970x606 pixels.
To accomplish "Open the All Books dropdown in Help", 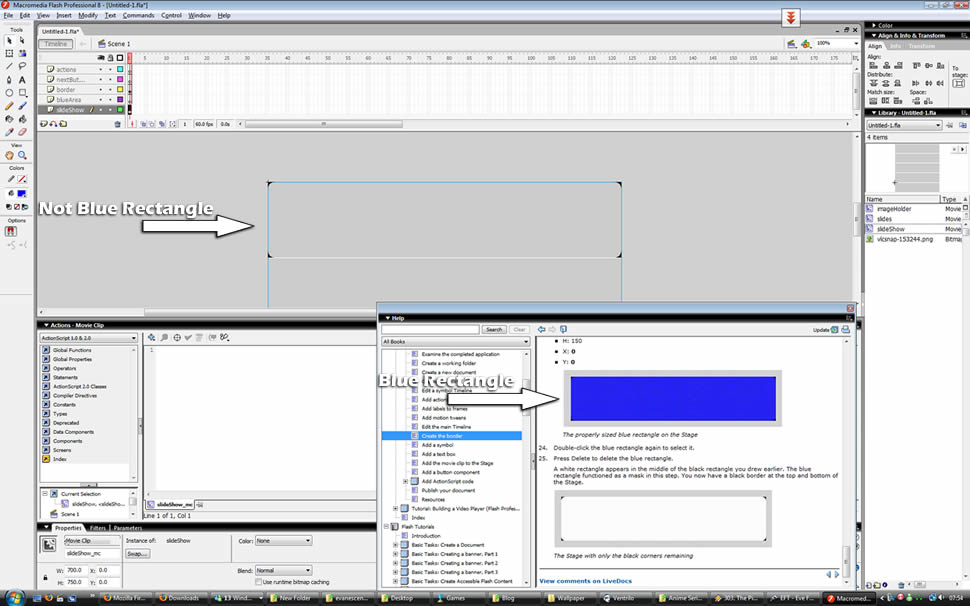I will [455, 341].
